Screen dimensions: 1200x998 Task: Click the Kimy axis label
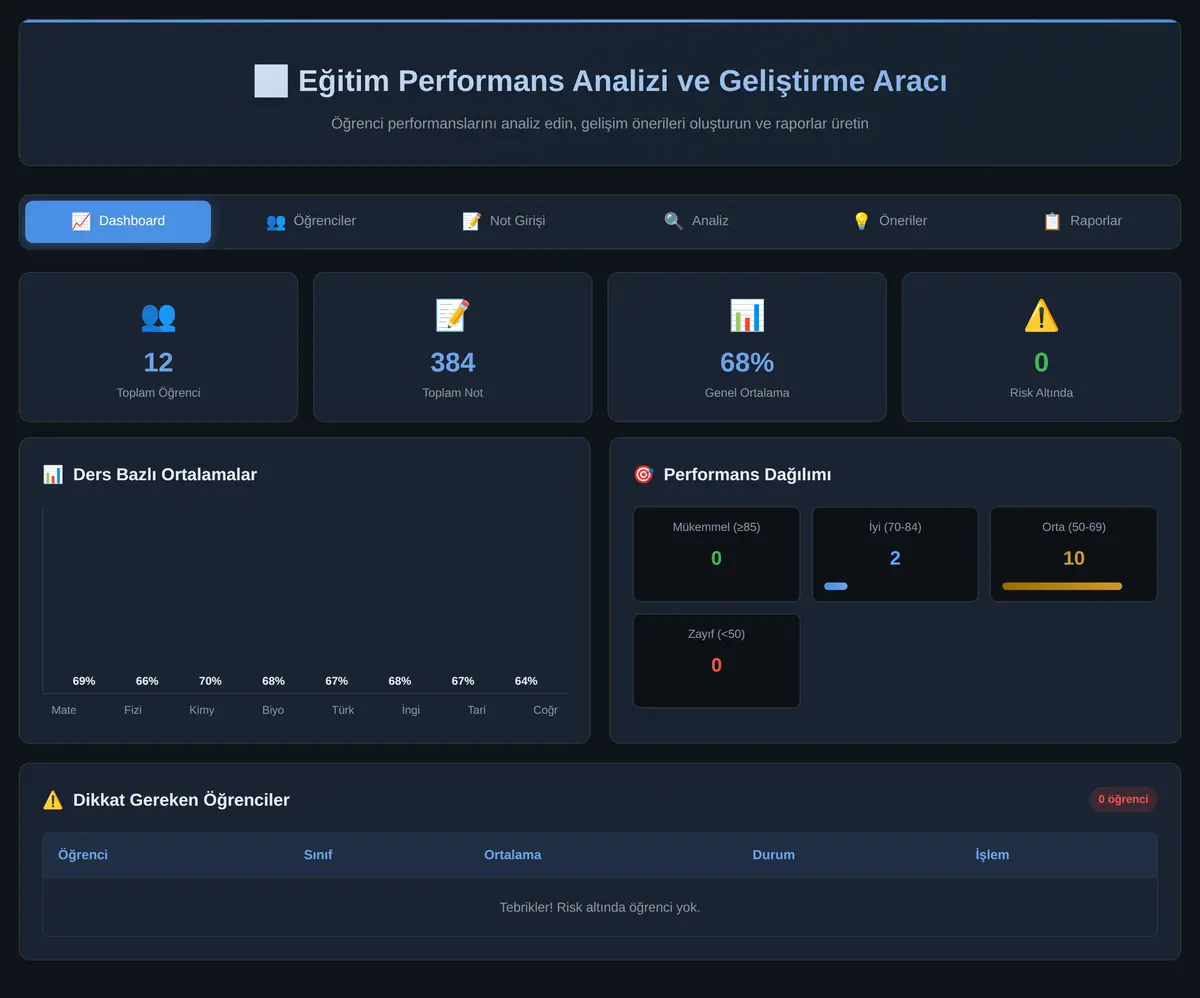pos(202,710)
